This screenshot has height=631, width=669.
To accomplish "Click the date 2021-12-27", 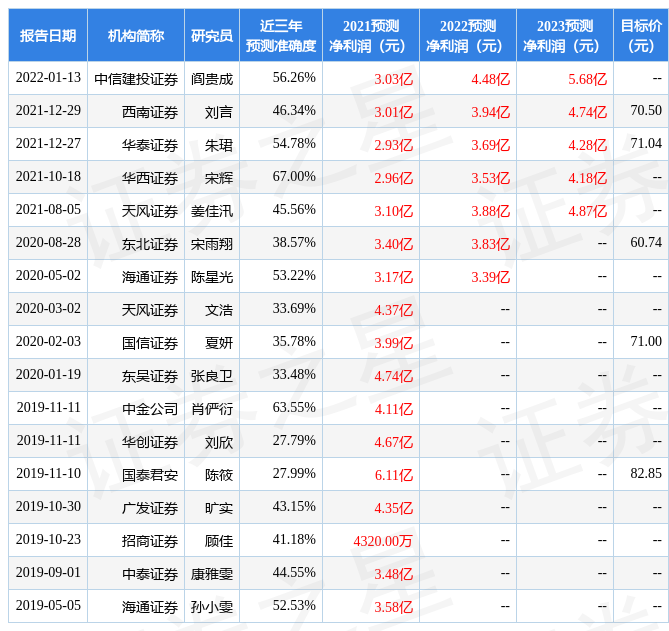I will click(x=48, y=143).
